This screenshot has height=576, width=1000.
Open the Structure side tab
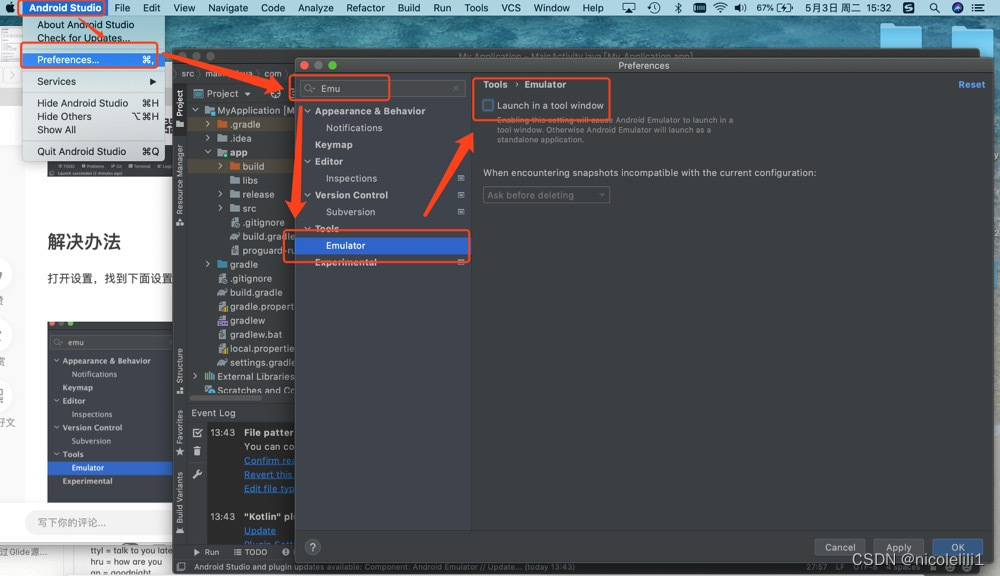pos(180,371)
